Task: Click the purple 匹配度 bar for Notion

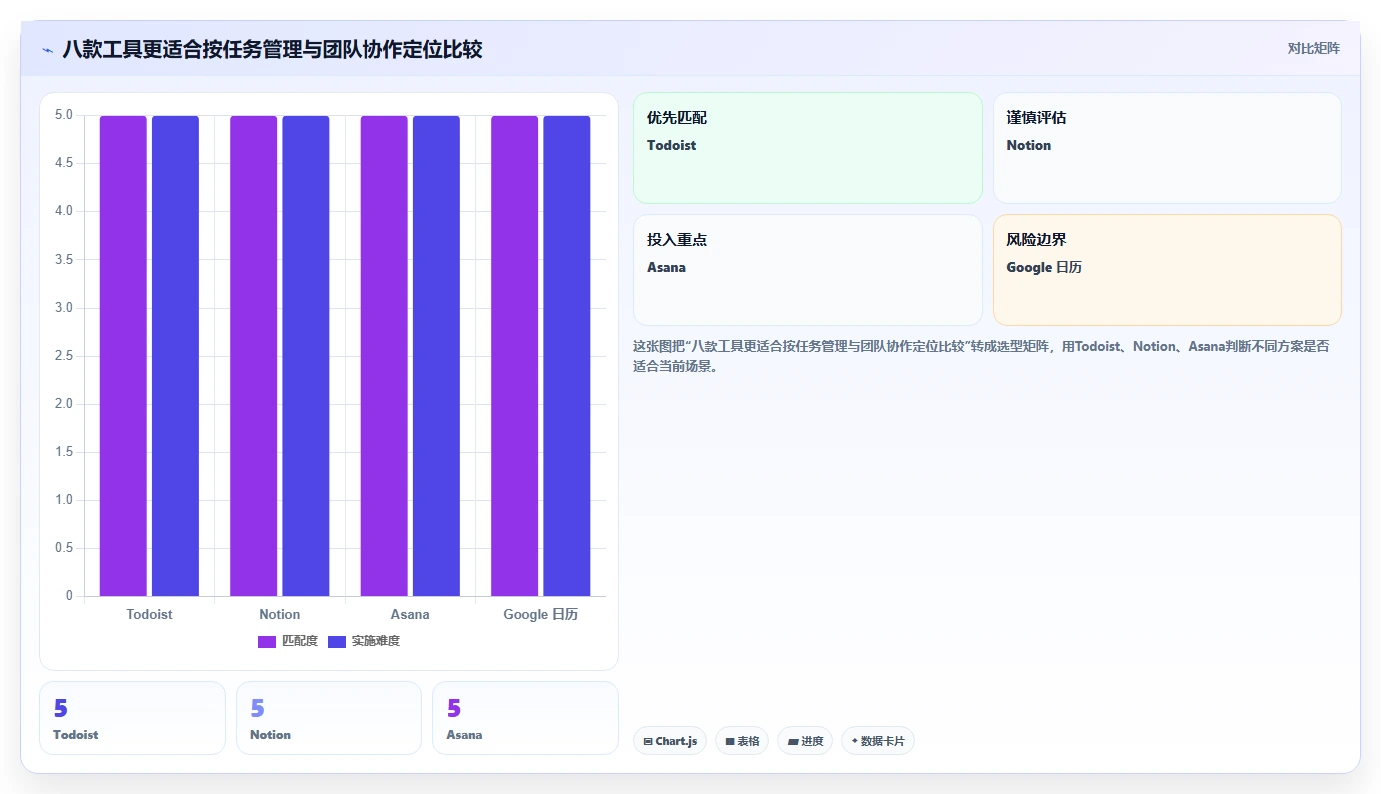Action: click(x=254, y=356)
